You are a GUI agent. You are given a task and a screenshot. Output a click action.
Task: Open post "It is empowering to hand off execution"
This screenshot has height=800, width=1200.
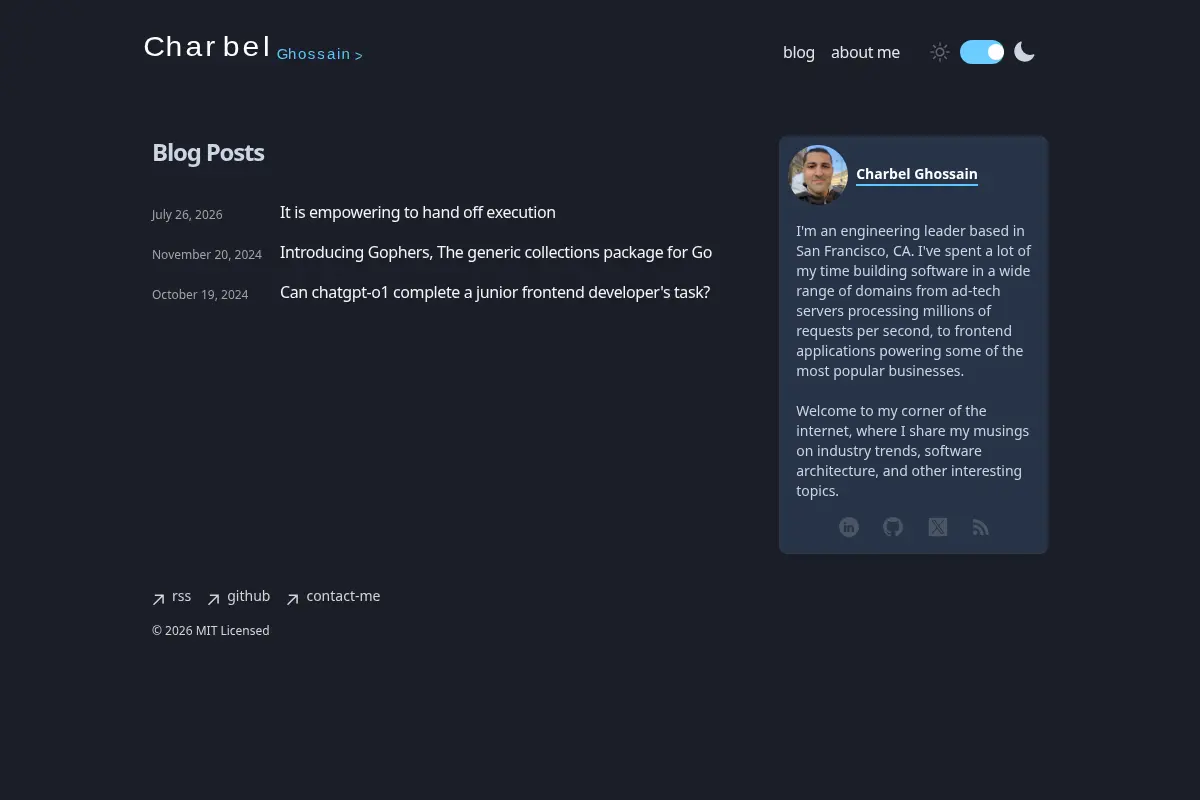[x=418, y=212]
